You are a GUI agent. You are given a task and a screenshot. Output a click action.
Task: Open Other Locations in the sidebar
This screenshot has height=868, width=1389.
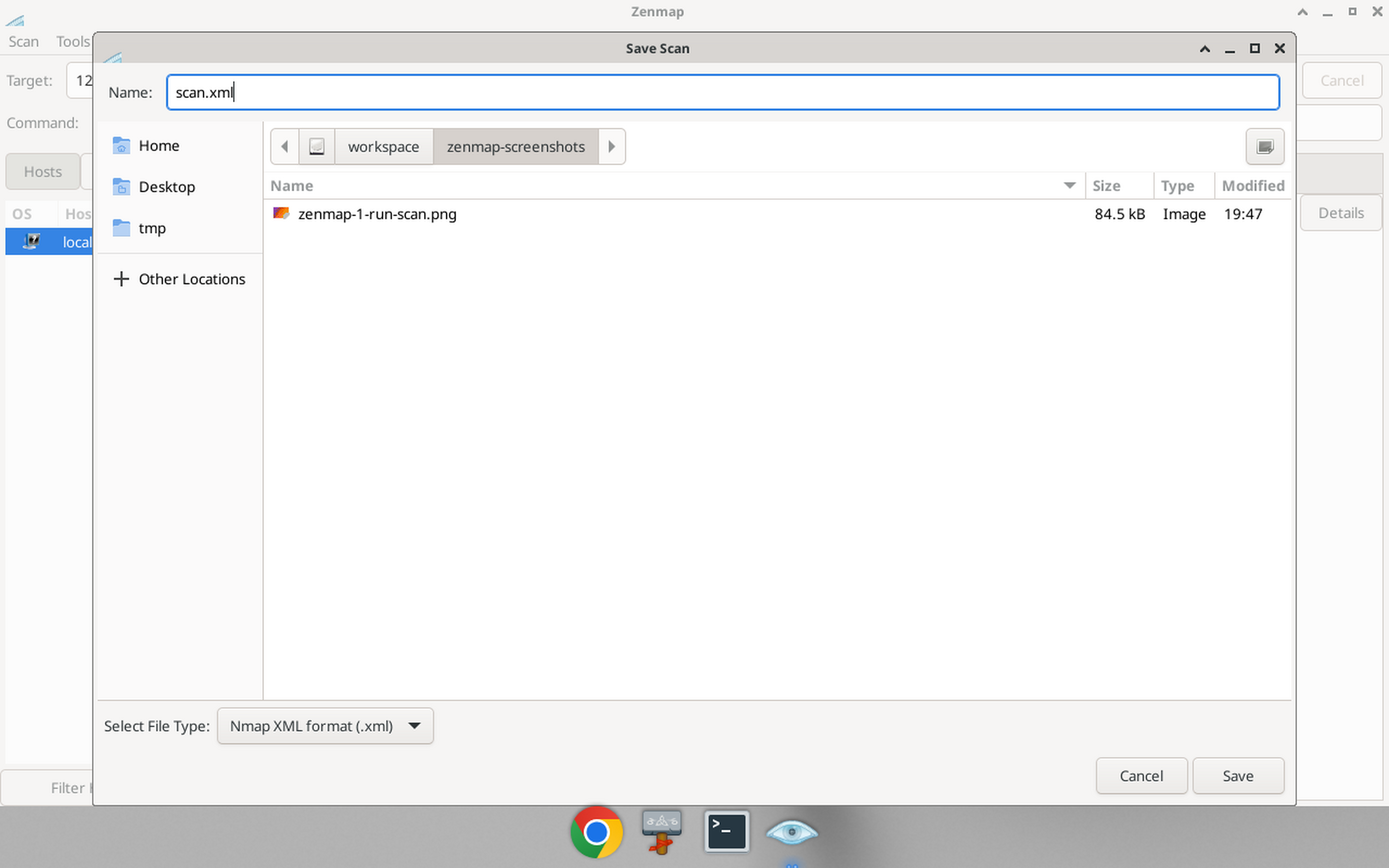tap(180, 279)
